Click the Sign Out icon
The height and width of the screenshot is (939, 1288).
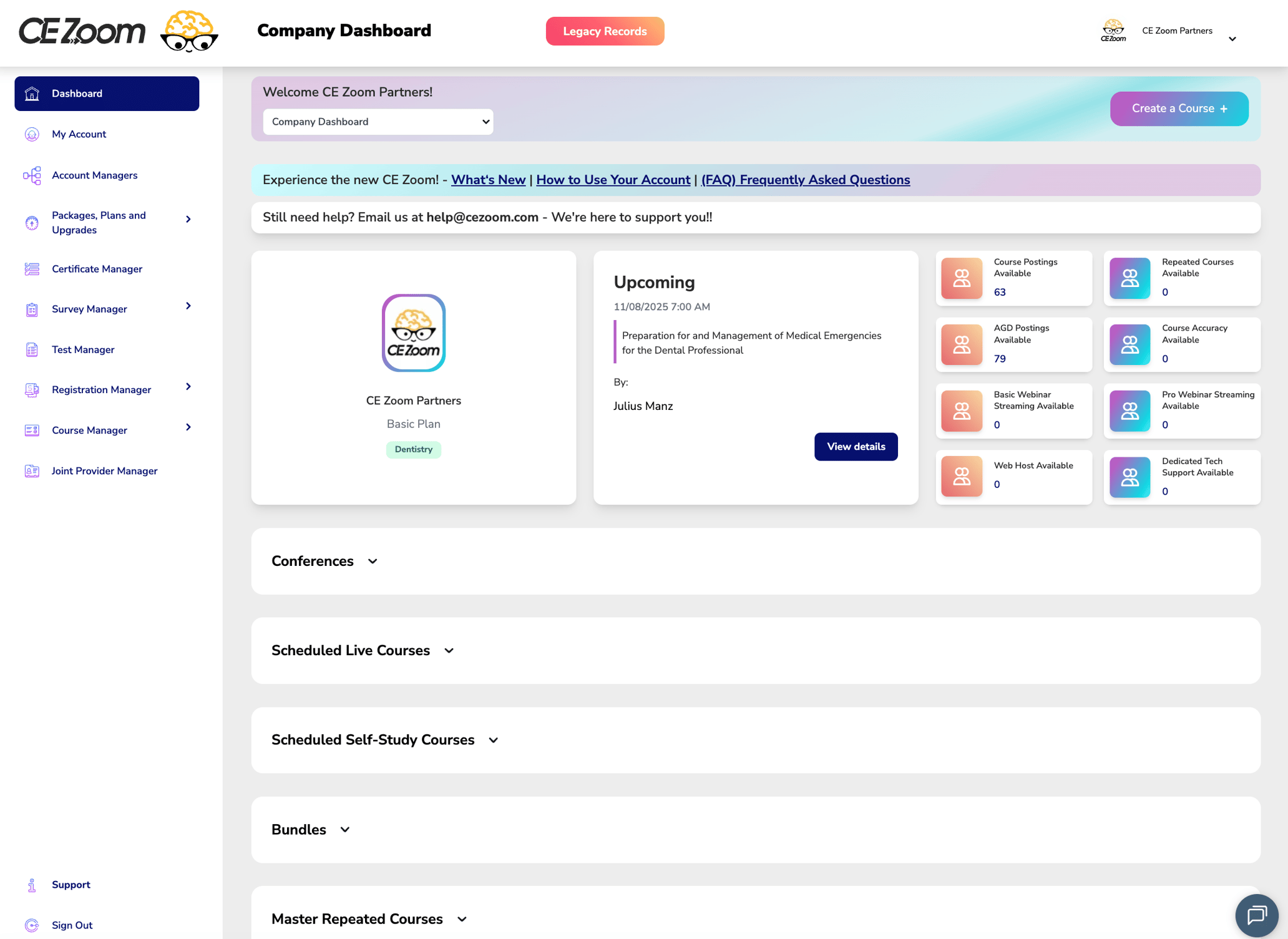(x=31, y=925)
